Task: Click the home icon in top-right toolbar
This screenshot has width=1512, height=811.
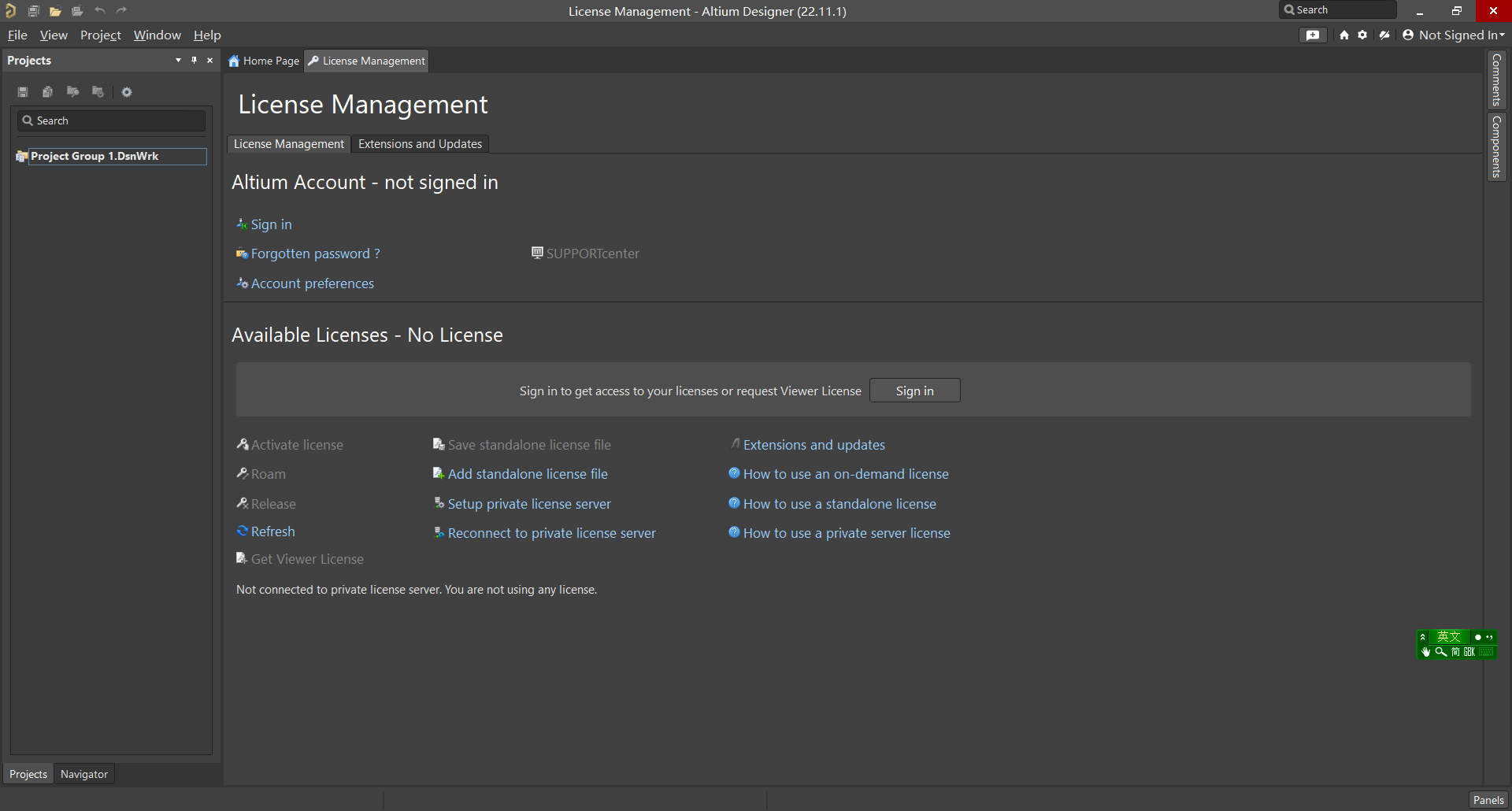Action: point(1344,35)
